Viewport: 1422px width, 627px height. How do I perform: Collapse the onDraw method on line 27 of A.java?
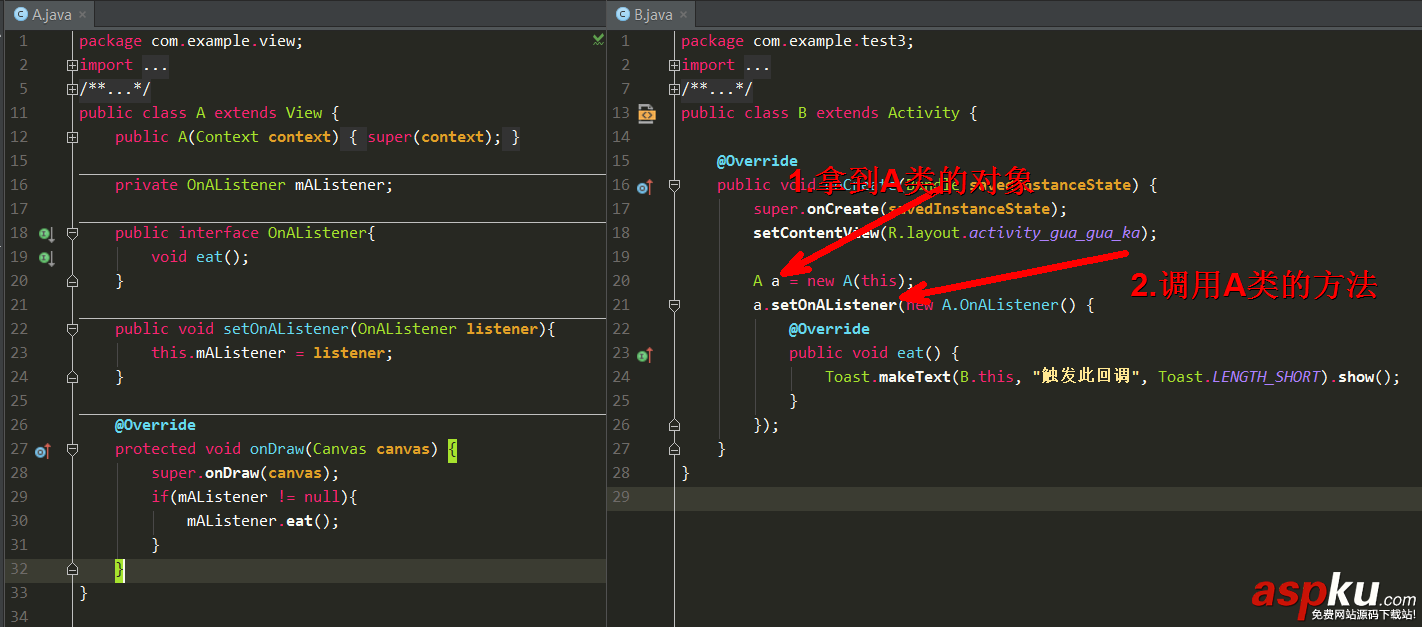[x=72, y=450]
